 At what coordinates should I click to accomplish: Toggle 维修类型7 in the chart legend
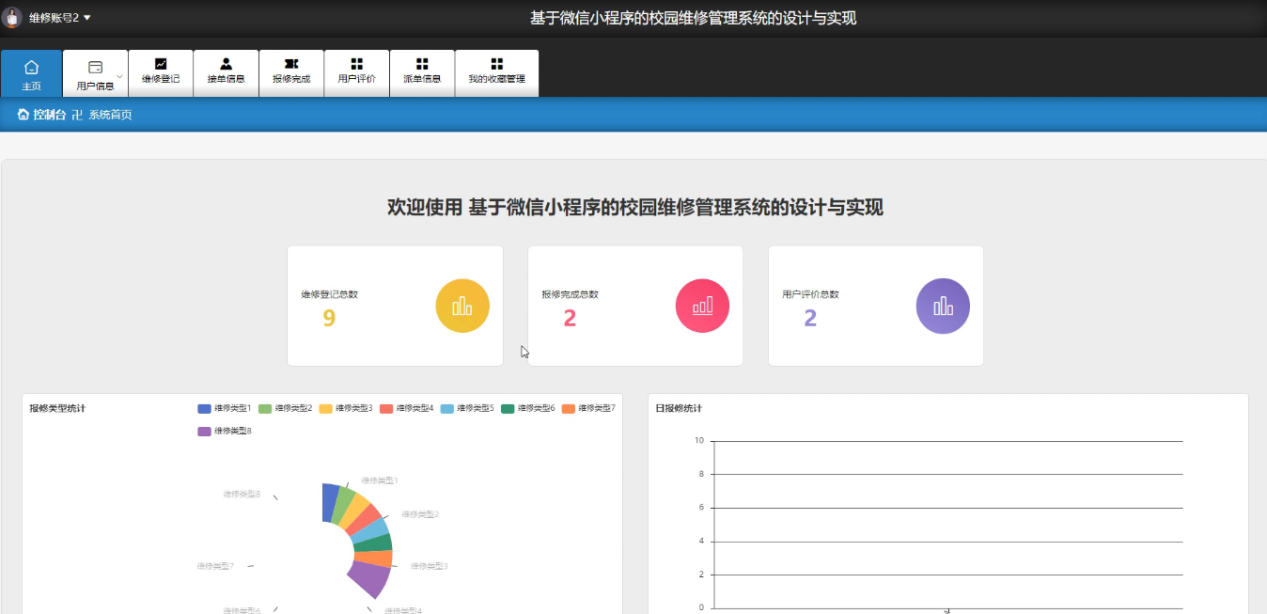click(x=589, y=408)
